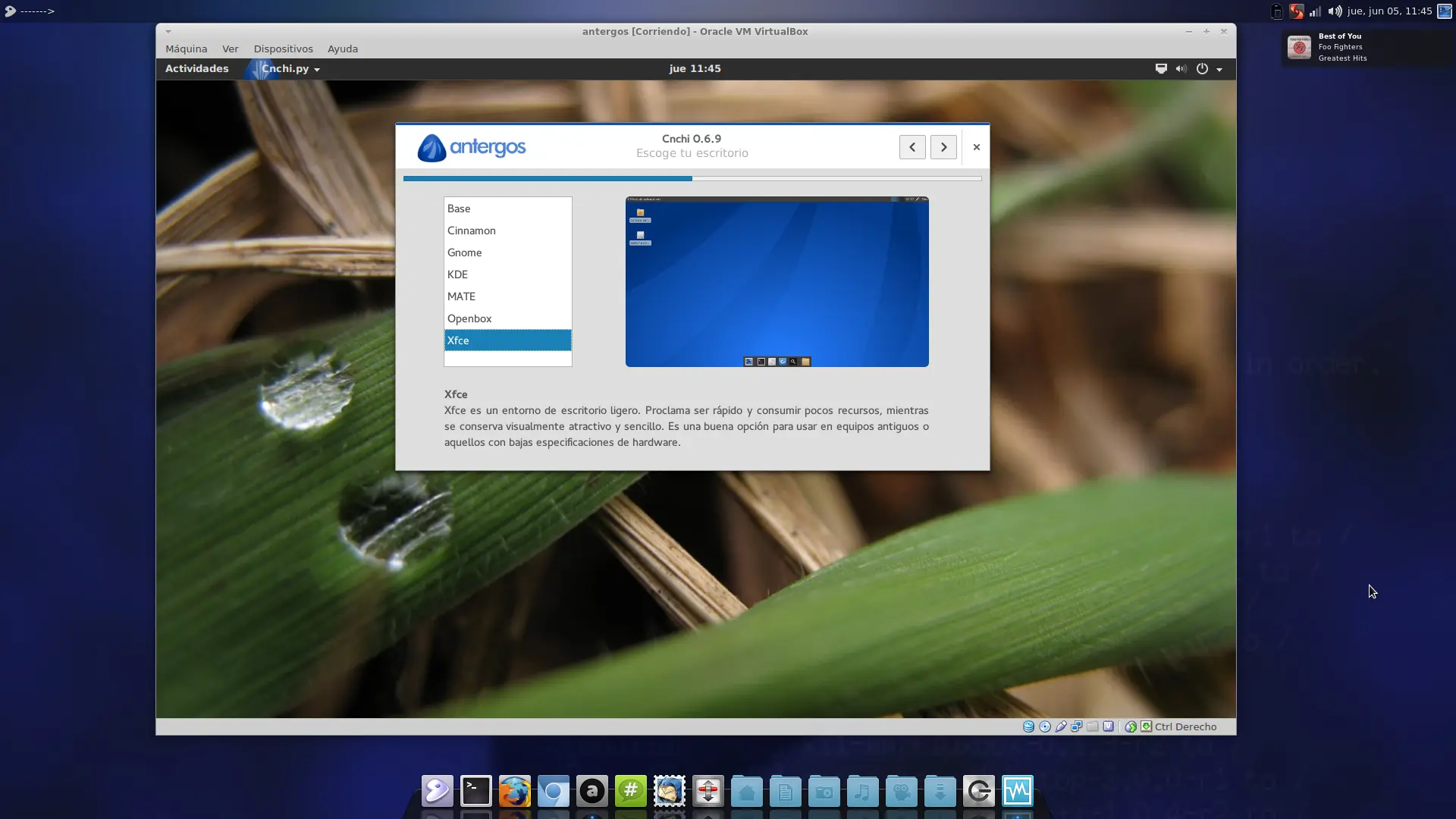Click VirtualBox shared folders status icon

[1093, 726]
